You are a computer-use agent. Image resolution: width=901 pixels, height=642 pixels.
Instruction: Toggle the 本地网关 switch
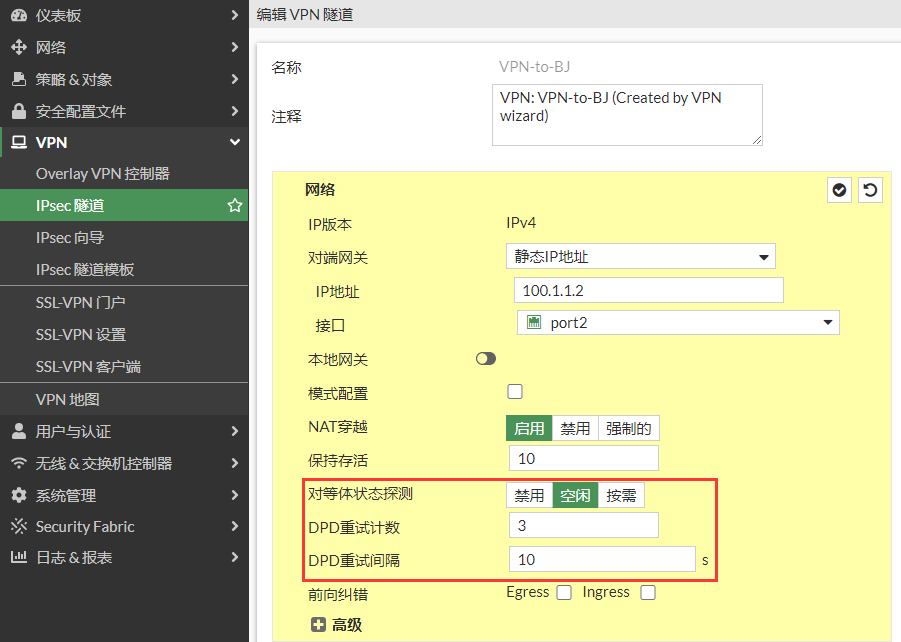click(x=486, y=359)
